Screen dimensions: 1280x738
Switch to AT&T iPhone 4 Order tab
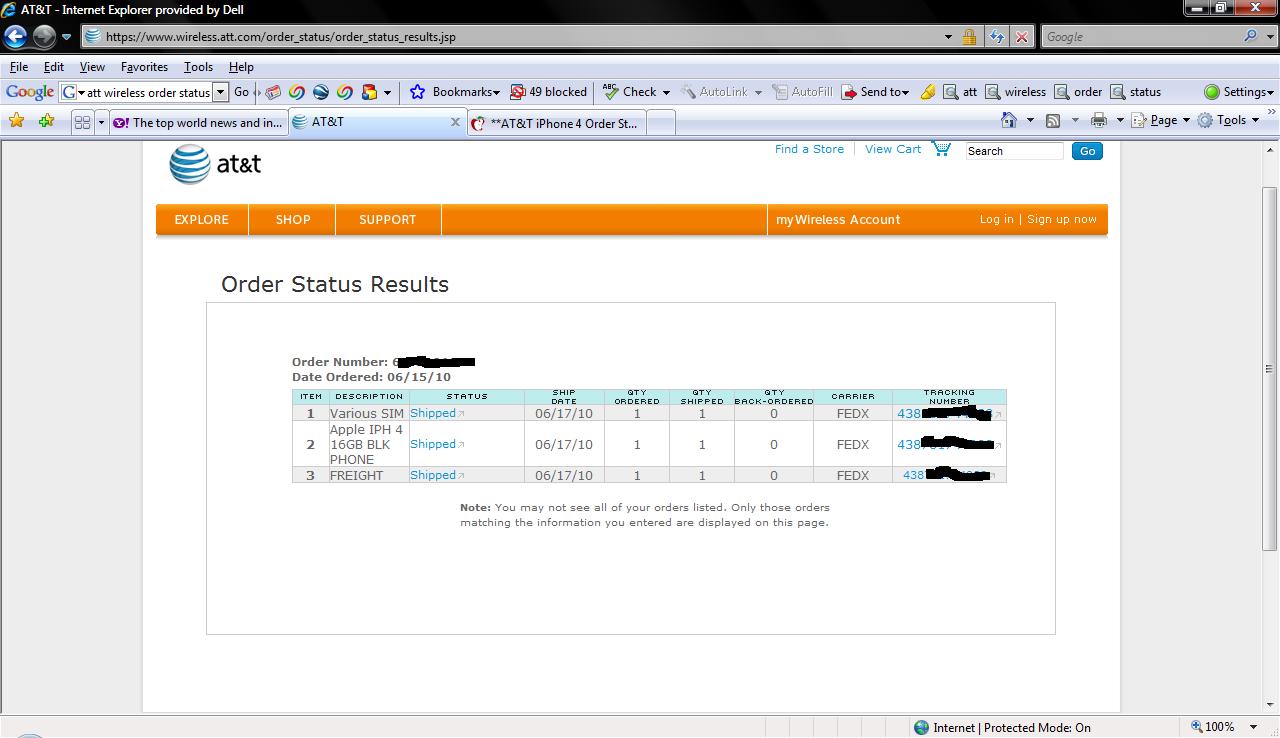coord(556,123)
